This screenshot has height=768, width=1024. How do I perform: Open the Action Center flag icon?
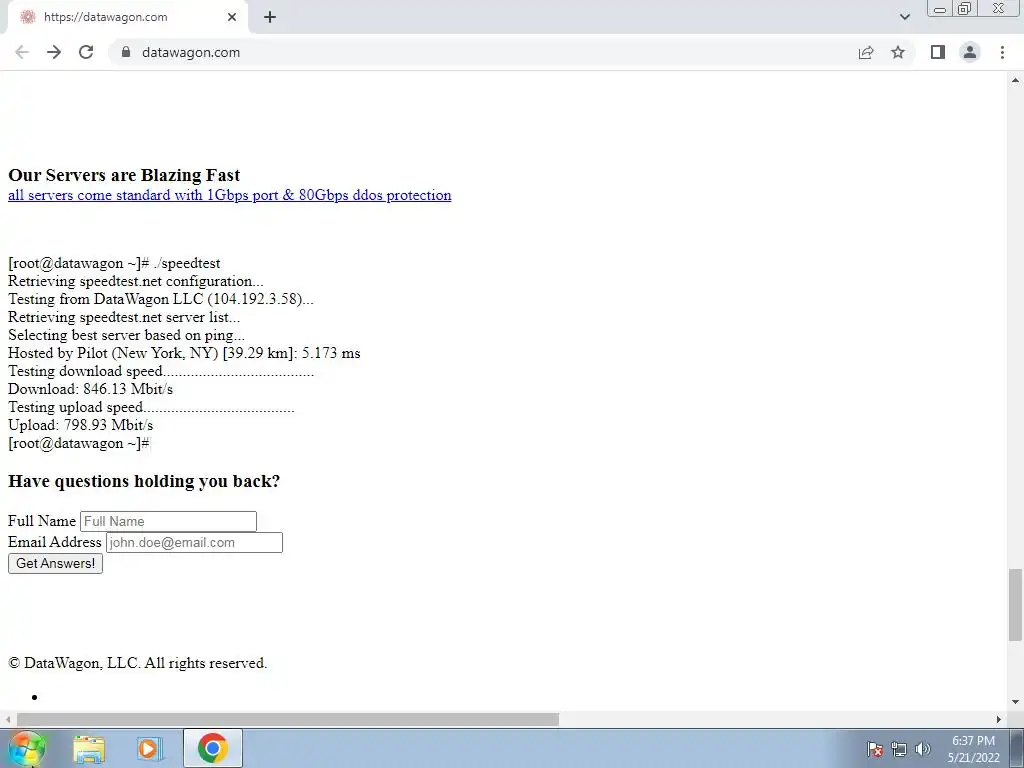[x=876, y=749]
